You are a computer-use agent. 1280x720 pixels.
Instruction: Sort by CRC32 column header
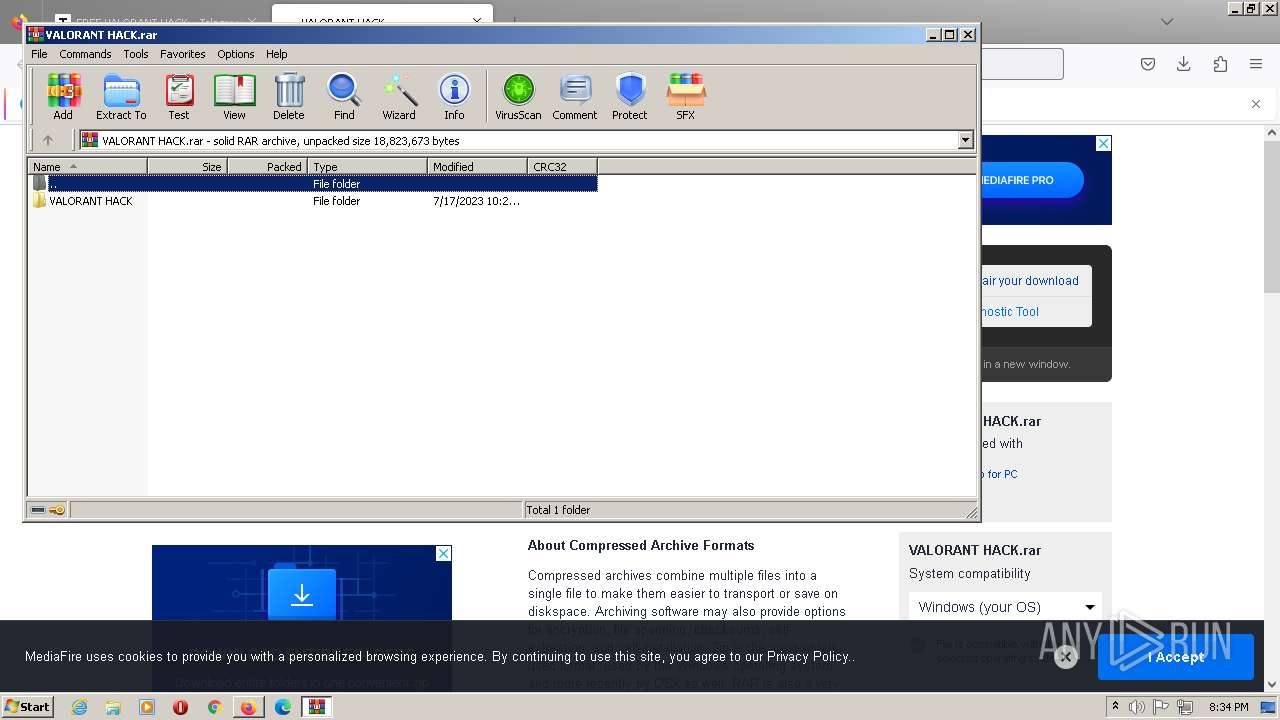tap(562, 167)
